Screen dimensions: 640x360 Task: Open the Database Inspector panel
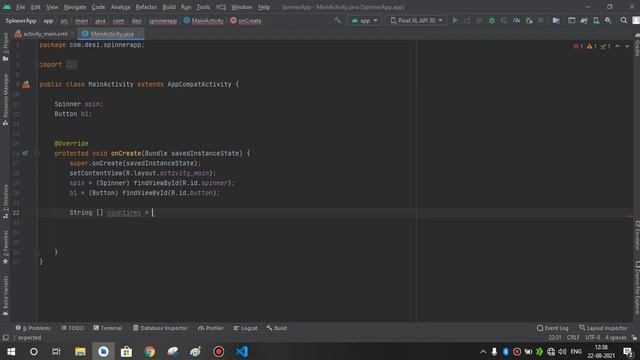pyautogui.click(x=160, y=328)
